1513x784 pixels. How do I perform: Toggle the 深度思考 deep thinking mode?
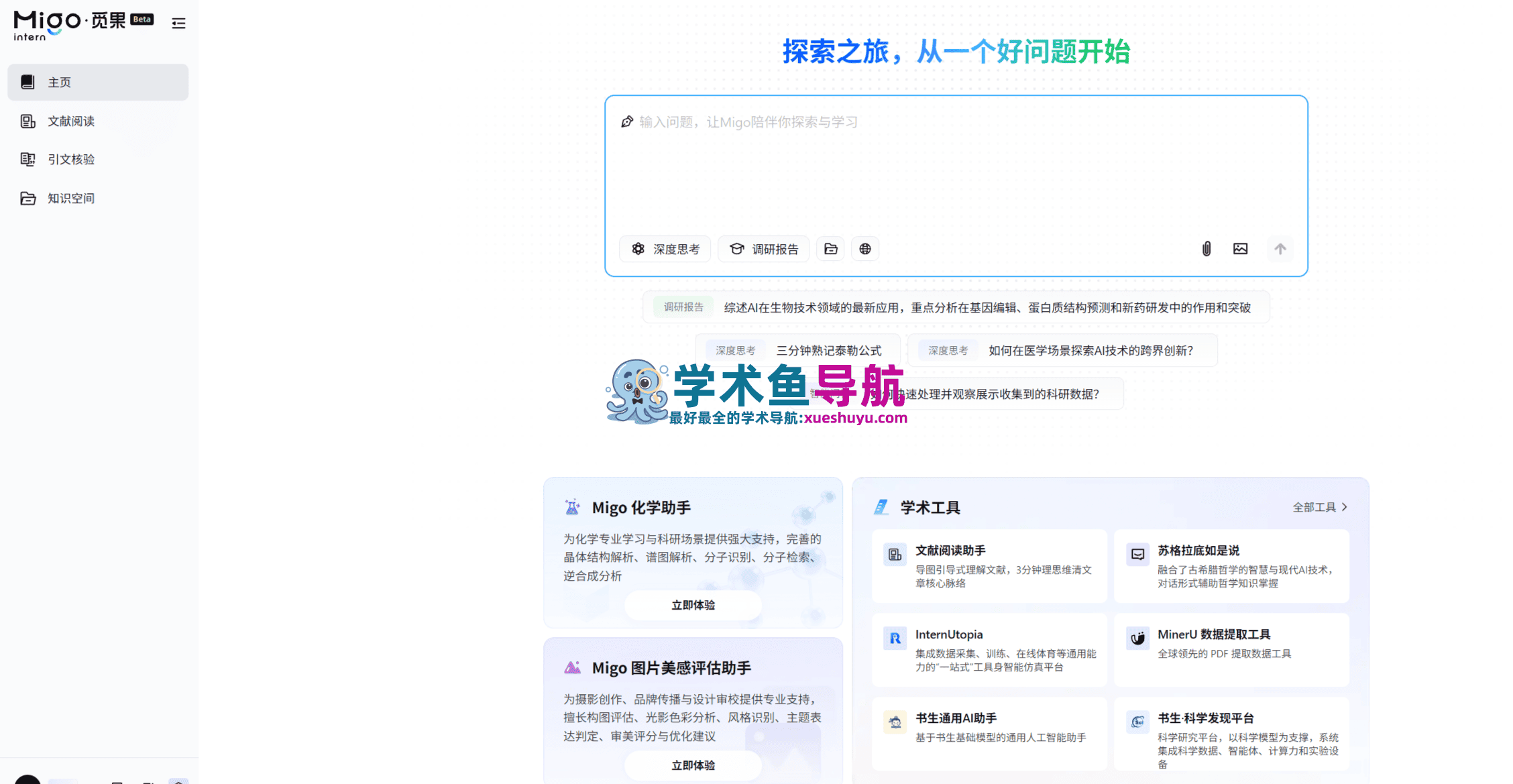pyautogui.click(x=665, y=249)
